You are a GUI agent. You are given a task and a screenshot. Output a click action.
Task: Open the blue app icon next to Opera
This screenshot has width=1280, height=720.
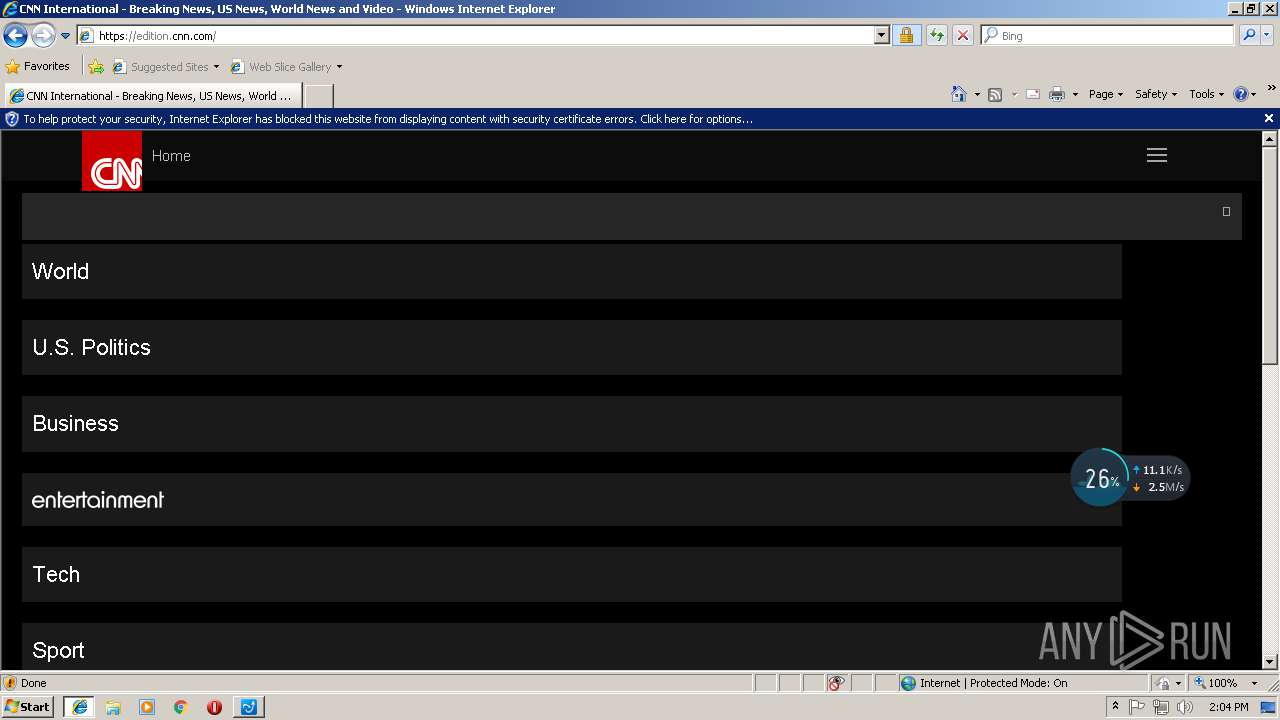pyautogui.click(x=248, y=707)
